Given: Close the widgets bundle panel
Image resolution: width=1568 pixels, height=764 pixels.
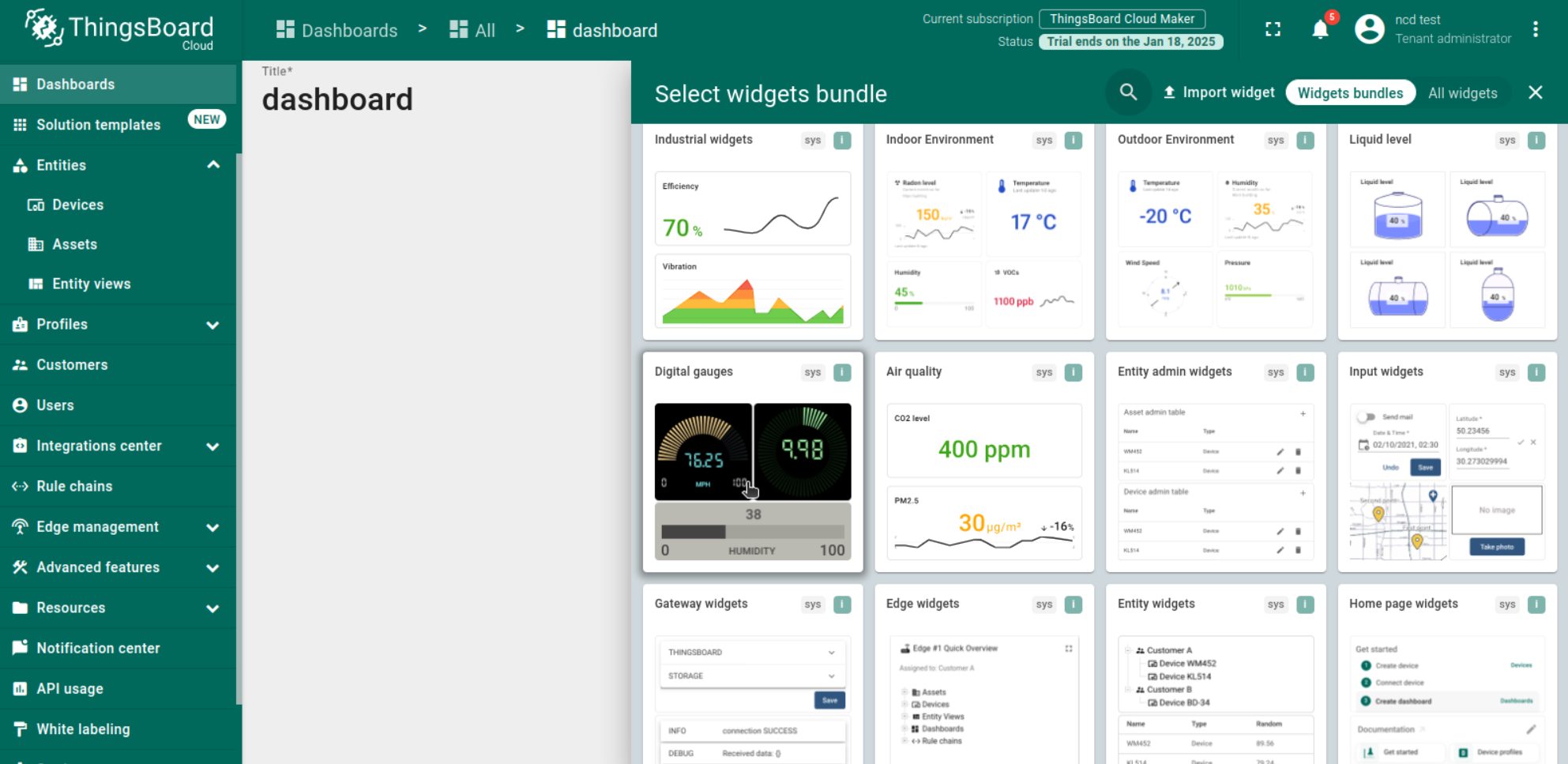Looking at the screenshot, I should 1535,92.
